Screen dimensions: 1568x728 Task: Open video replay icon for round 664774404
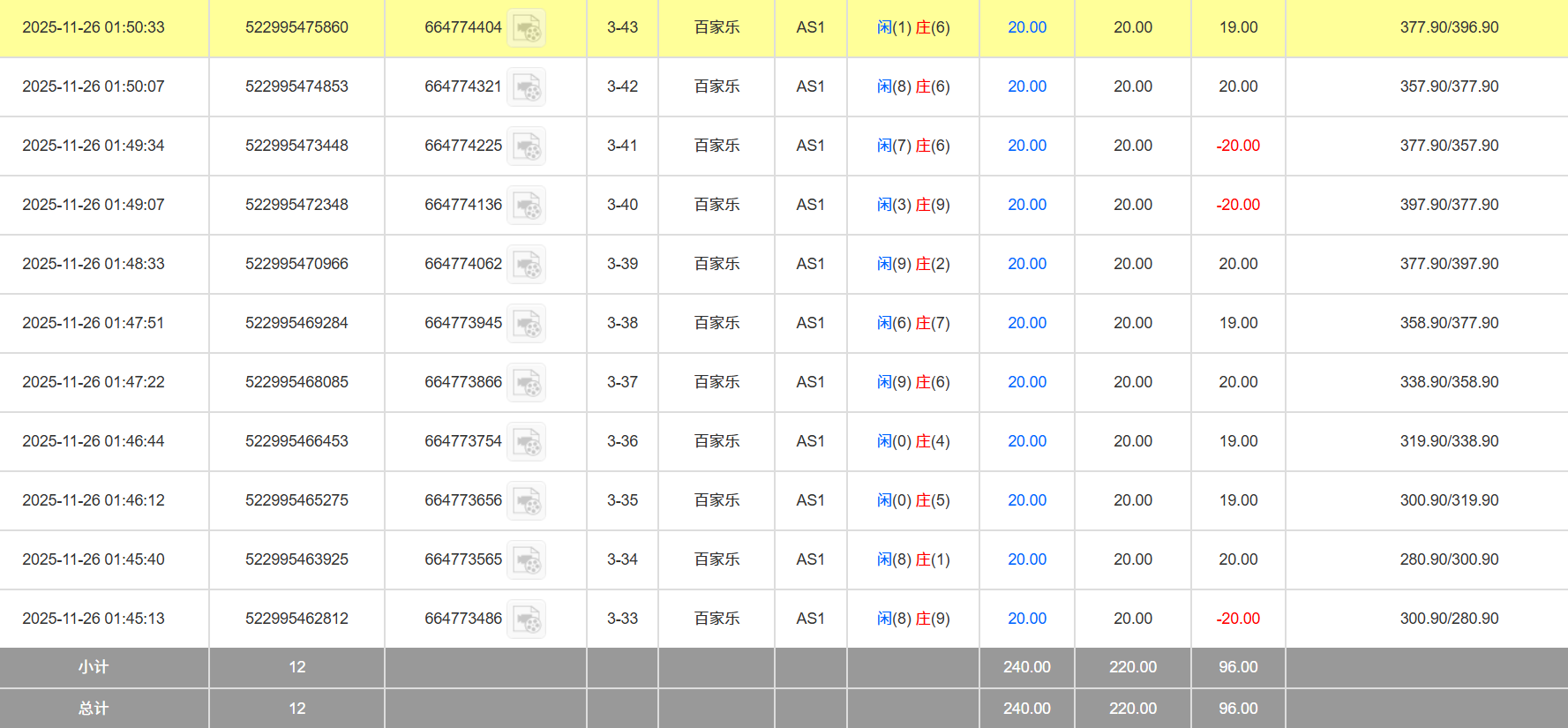coord(527,28)
